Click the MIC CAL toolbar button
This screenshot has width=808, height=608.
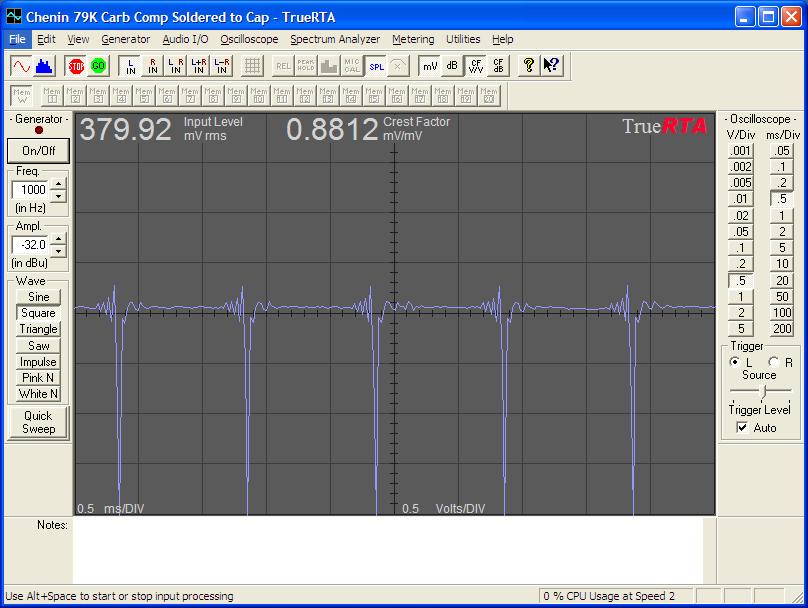[x=351, y=66]
